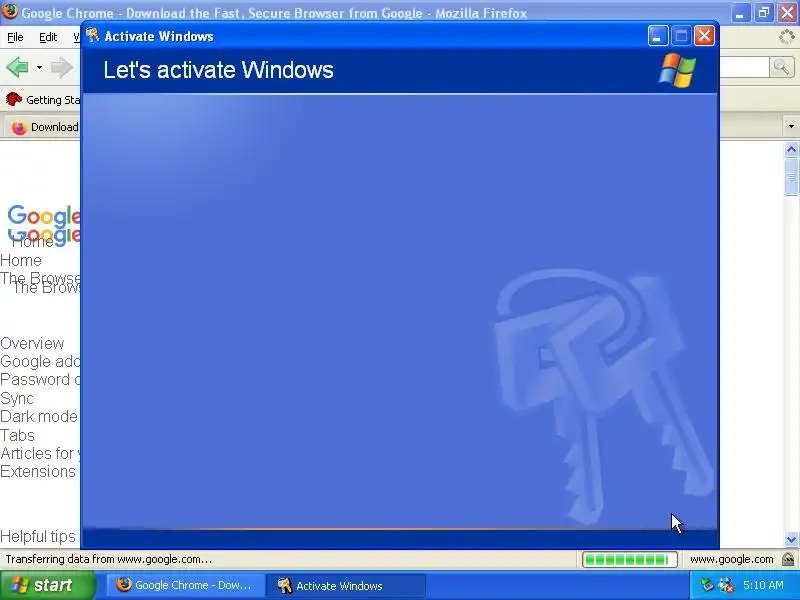
Task: Click the Windows Start button
Action: 47,585
